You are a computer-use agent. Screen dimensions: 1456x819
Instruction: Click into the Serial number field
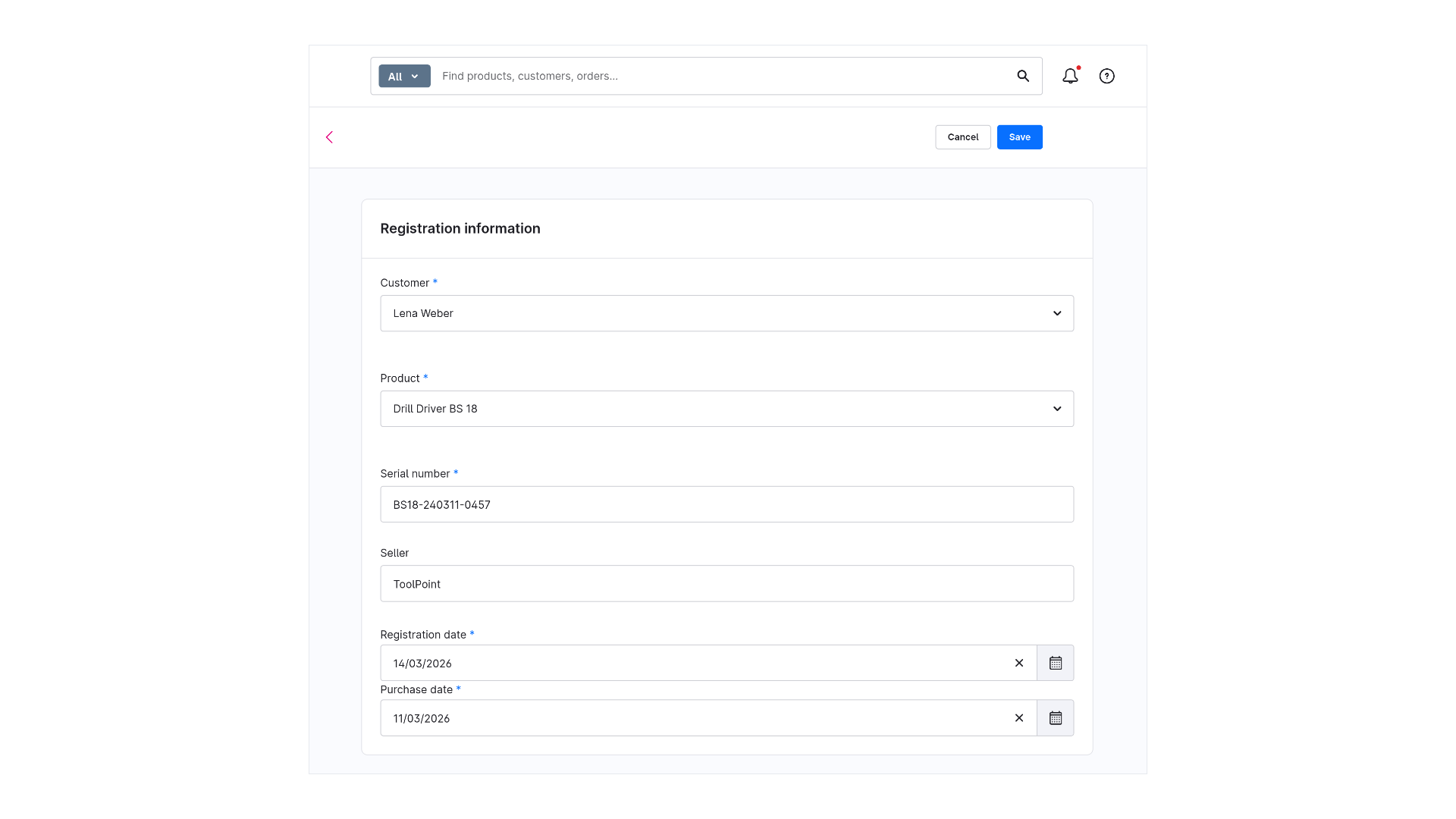point(726,504)
